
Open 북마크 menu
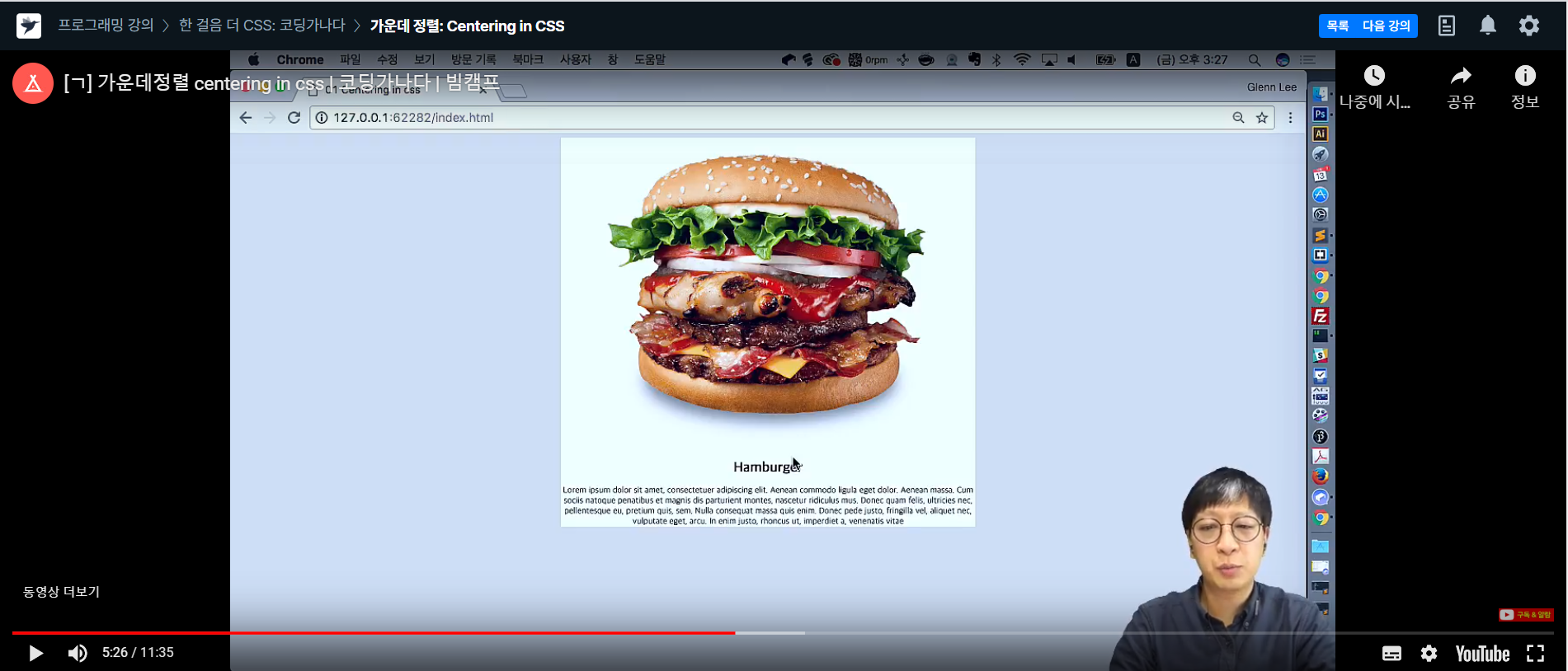pyautogui.click(x=528, y=59)
